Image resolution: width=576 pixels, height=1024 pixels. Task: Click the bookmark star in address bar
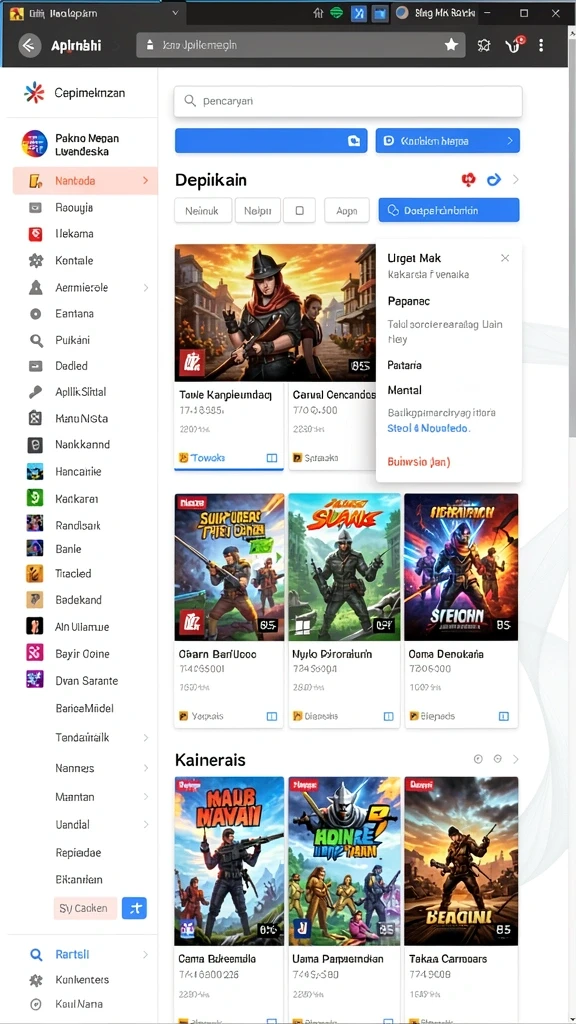(451, 44)
